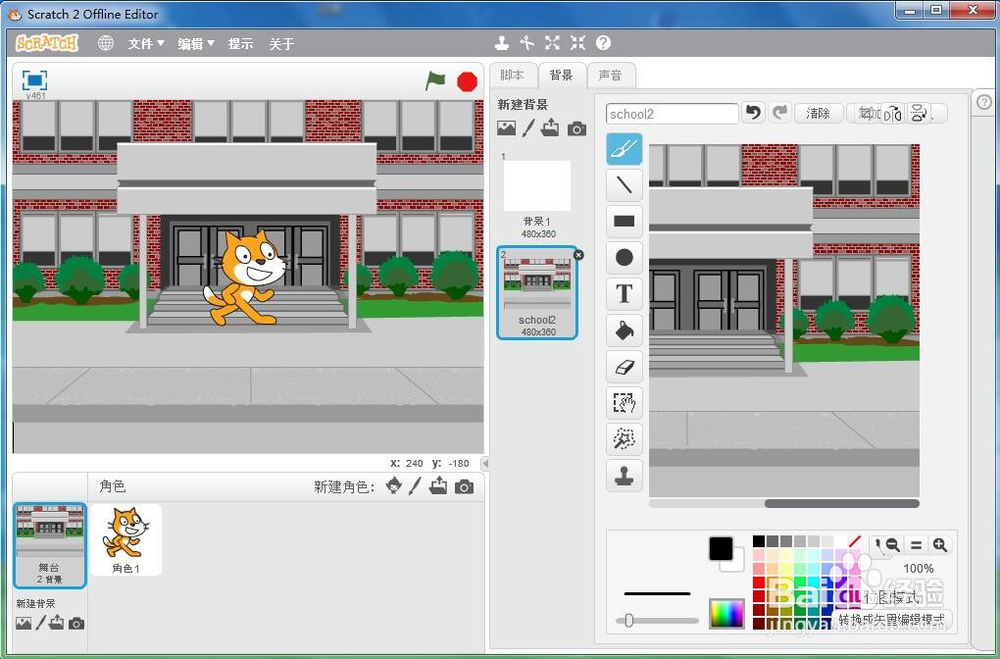
Task: Pick the bright red palette swatch
Action: pos(759,582)
